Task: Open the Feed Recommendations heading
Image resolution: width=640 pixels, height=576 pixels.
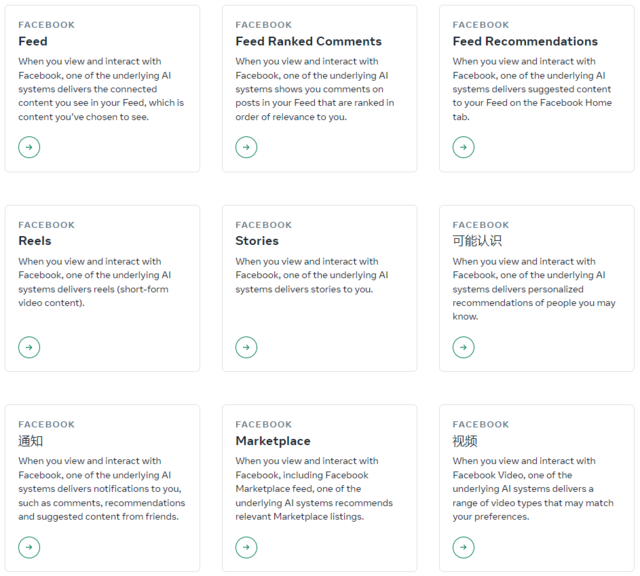Action: pos(525,41)
